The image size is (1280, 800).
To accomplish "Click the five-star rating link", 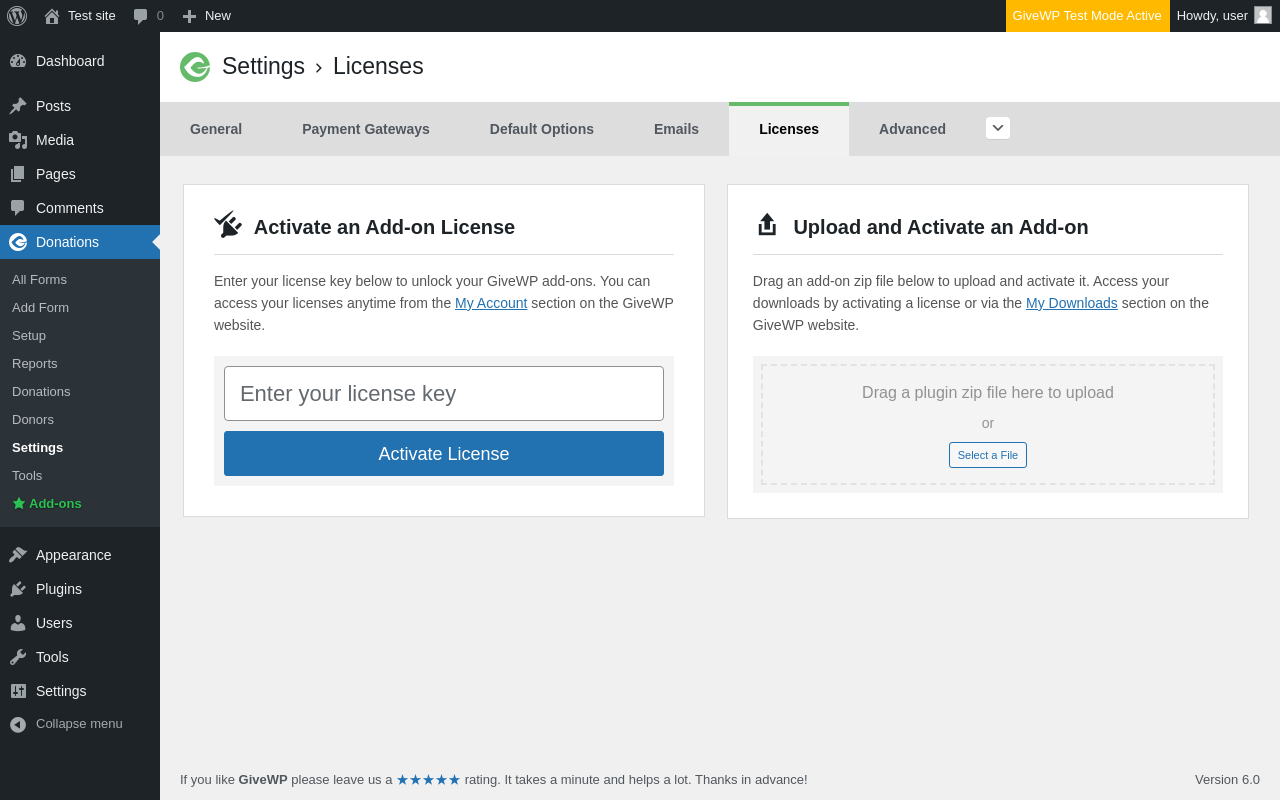I will coord(428,780).
